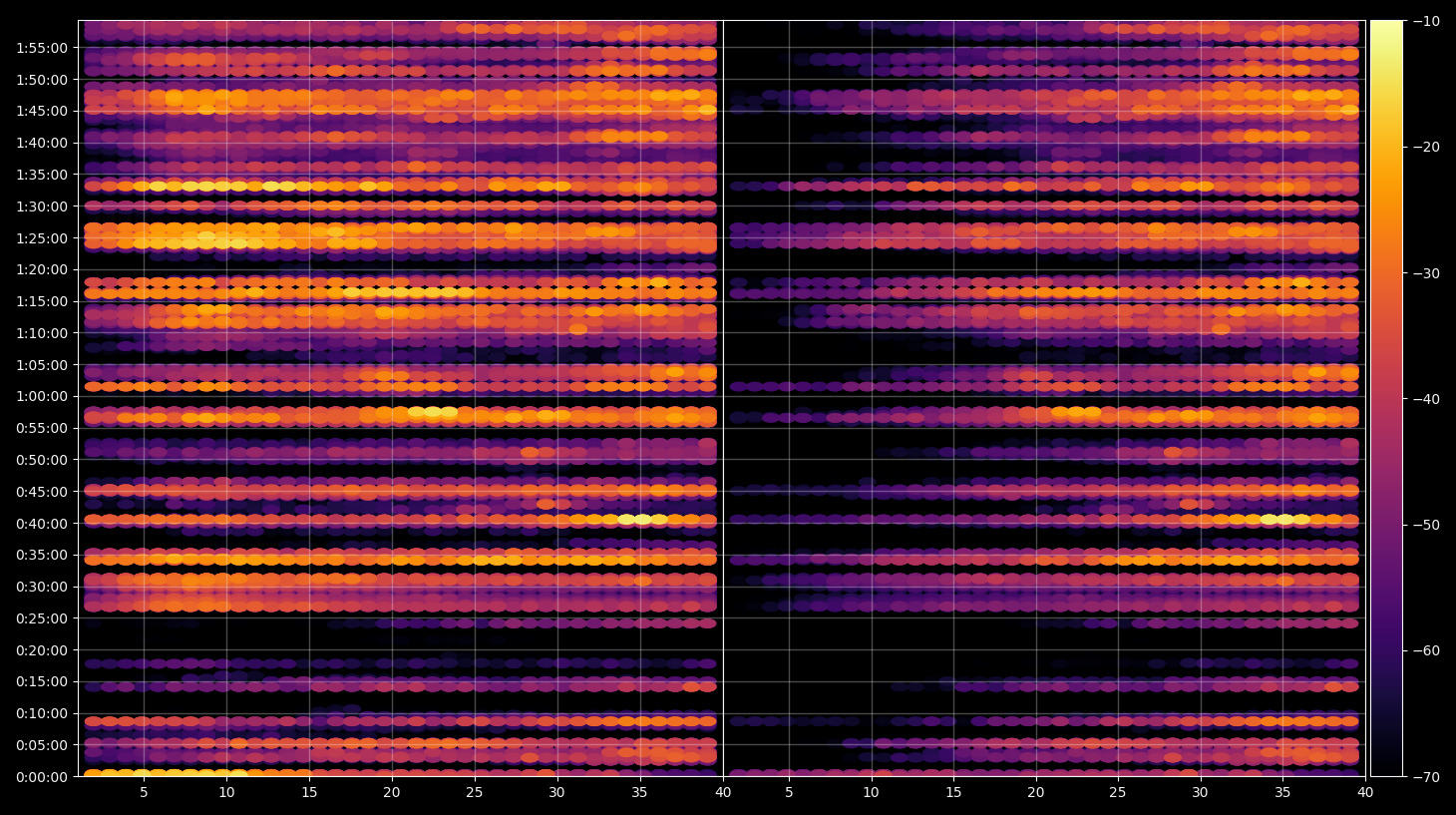Screen dimensions: 1456x815
Task: Select x-axis tick 20 under the right heatmap
Action: pos(1036,793)
